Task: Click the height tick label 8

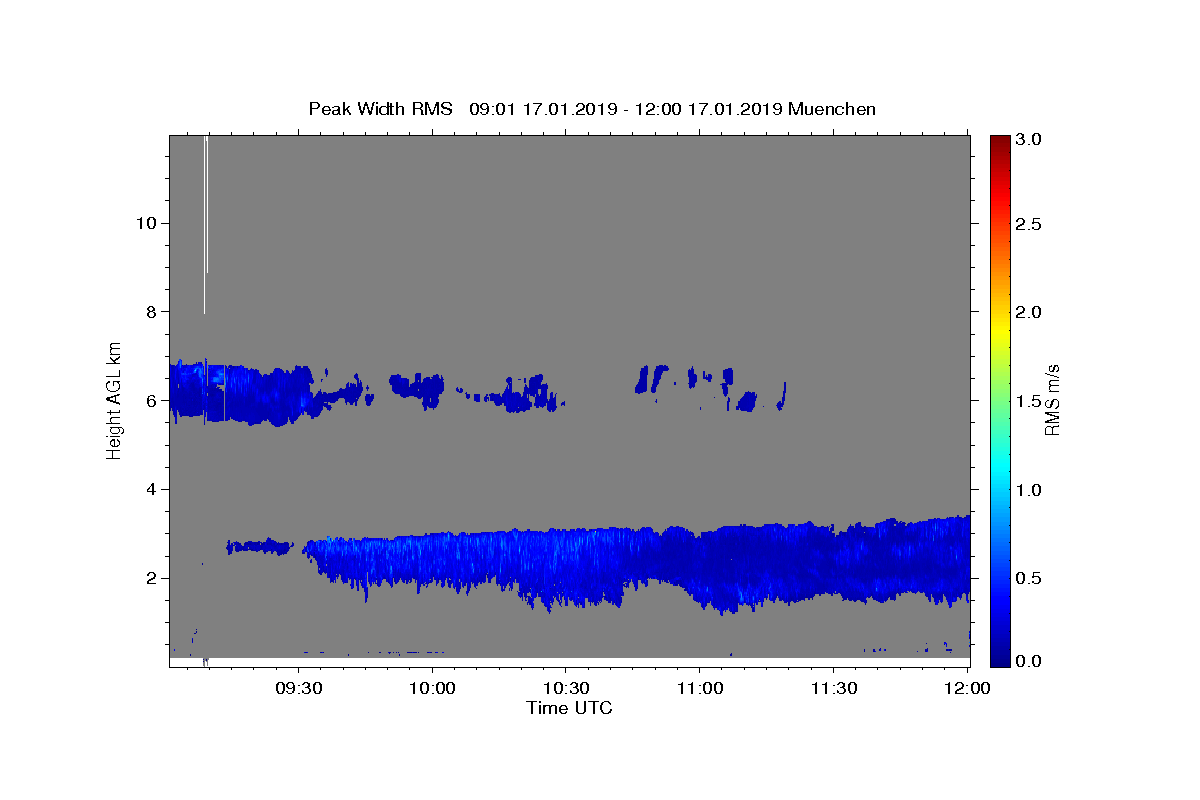Action: pos(150,312)
